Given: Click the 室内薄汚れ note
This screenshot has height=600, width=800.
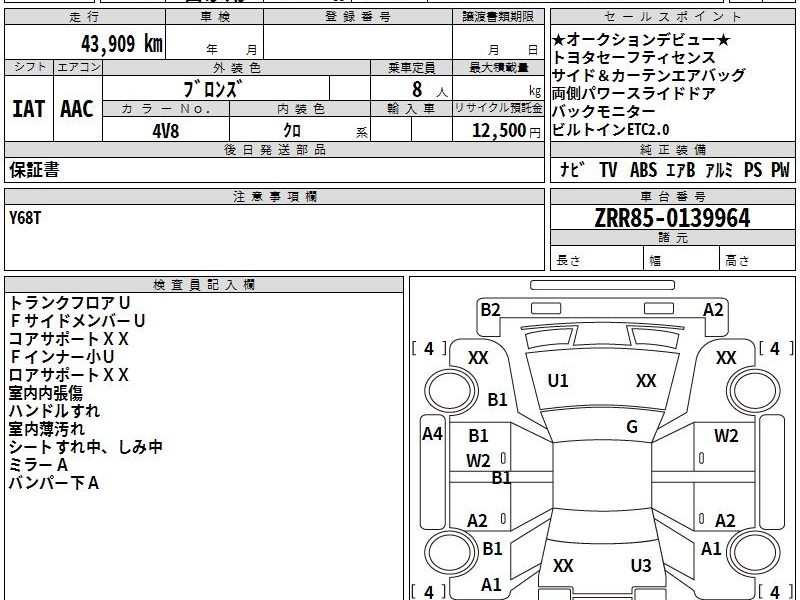Looking at the screenshot, I should coord(46,429).
